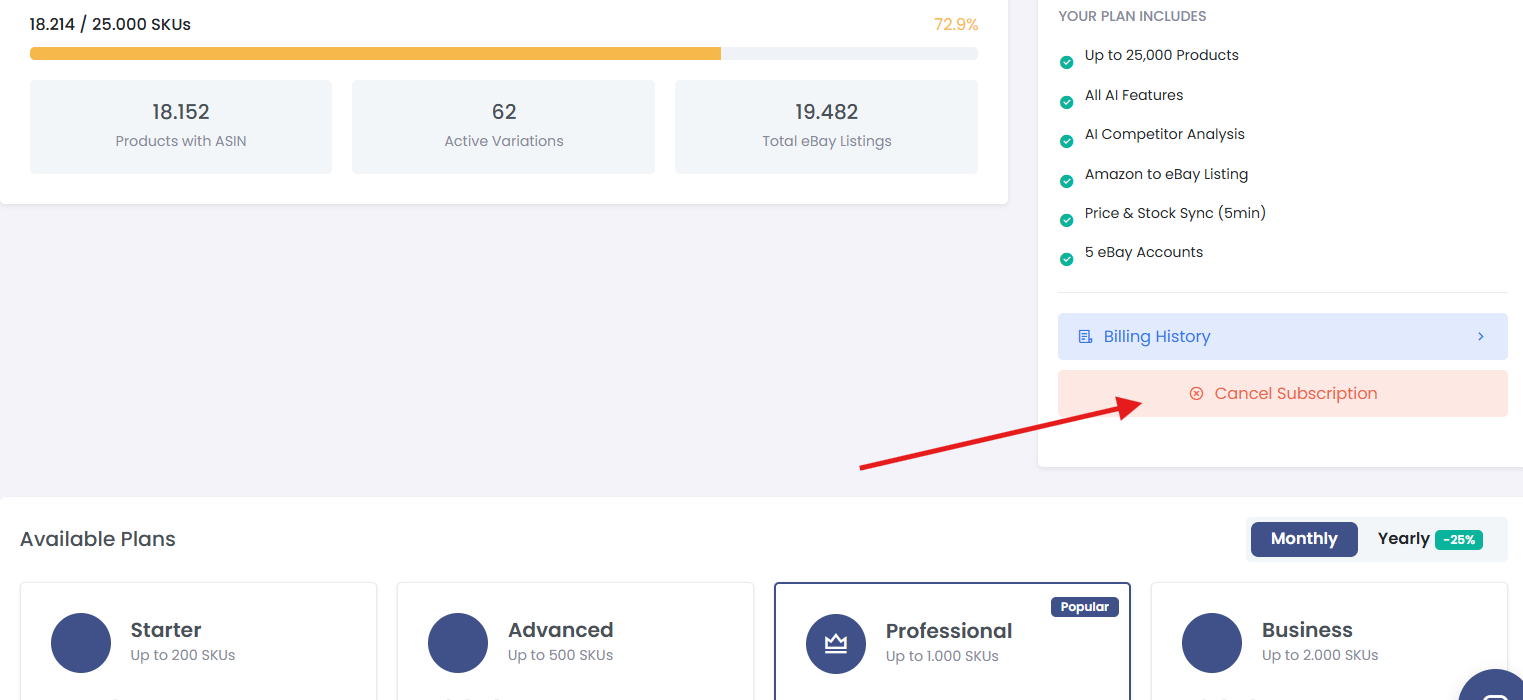The width and height of the screenshot is (1523, 700).
Task: Select the Professional plan card
Action: click(x=952, y=641)
